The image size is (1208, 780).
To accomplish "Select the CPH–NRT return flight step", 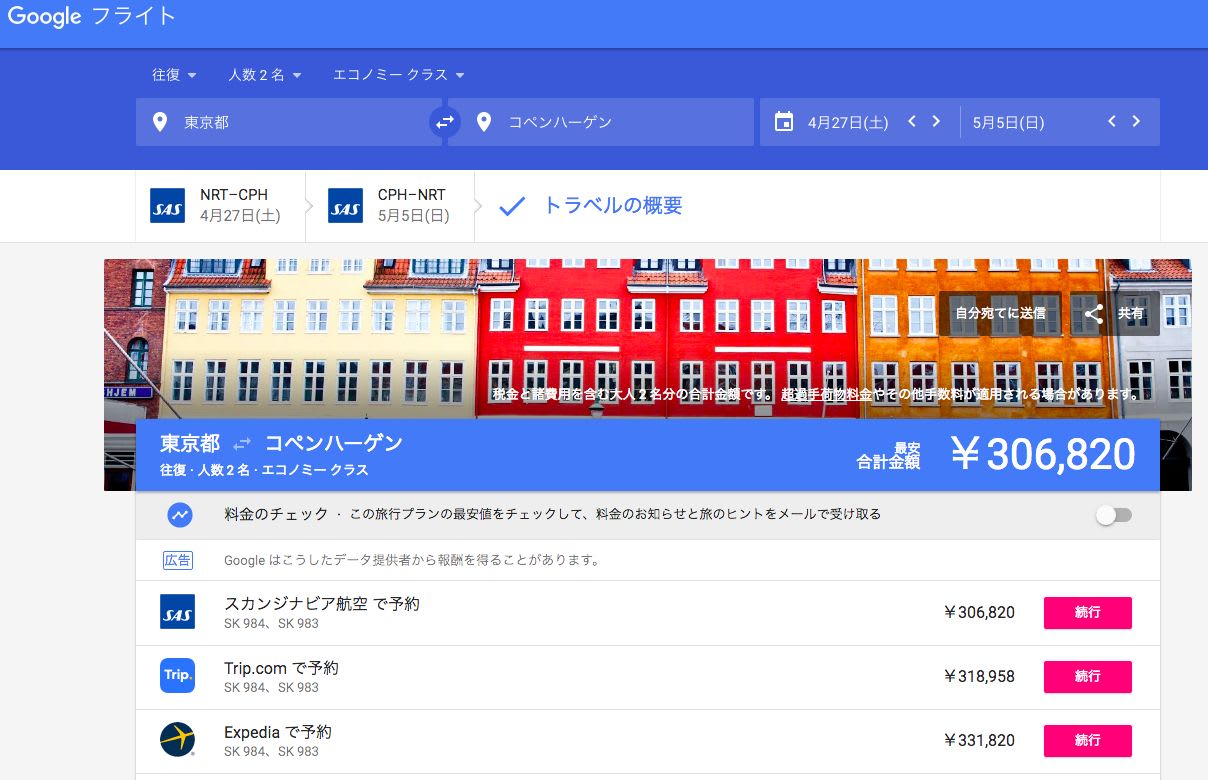I will point(394,205).
